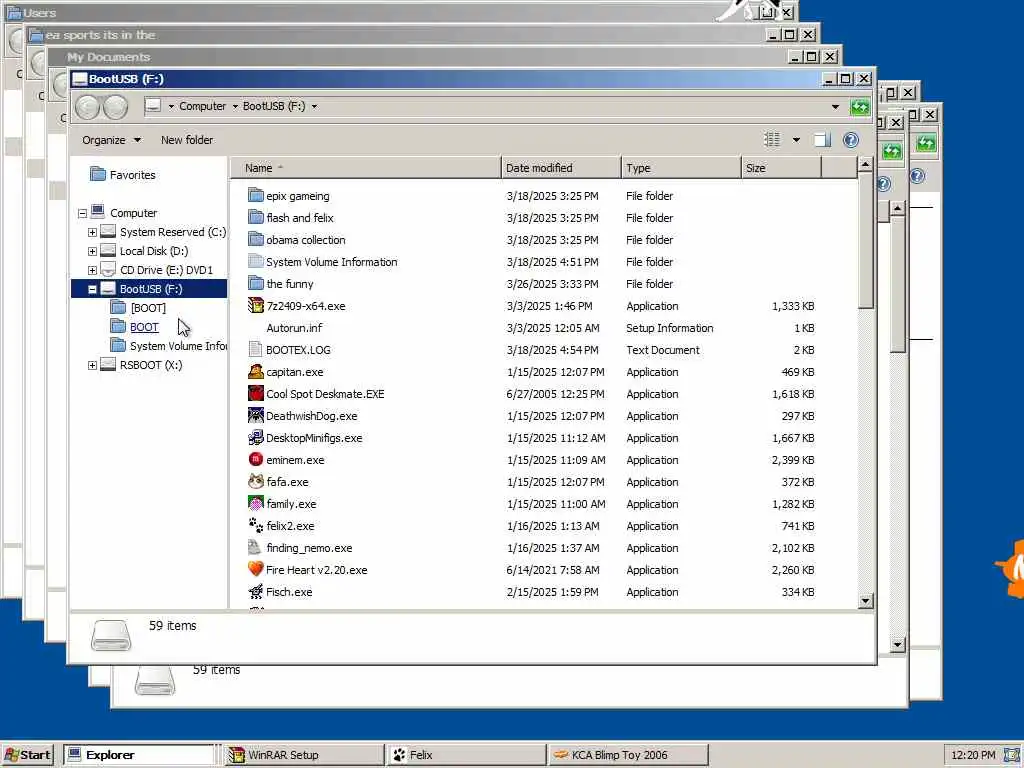Viewport: 1024px width, 768px height.
Task: Open the dropdown arrow after Computer in breadcrumb
Action: point(235,106)
